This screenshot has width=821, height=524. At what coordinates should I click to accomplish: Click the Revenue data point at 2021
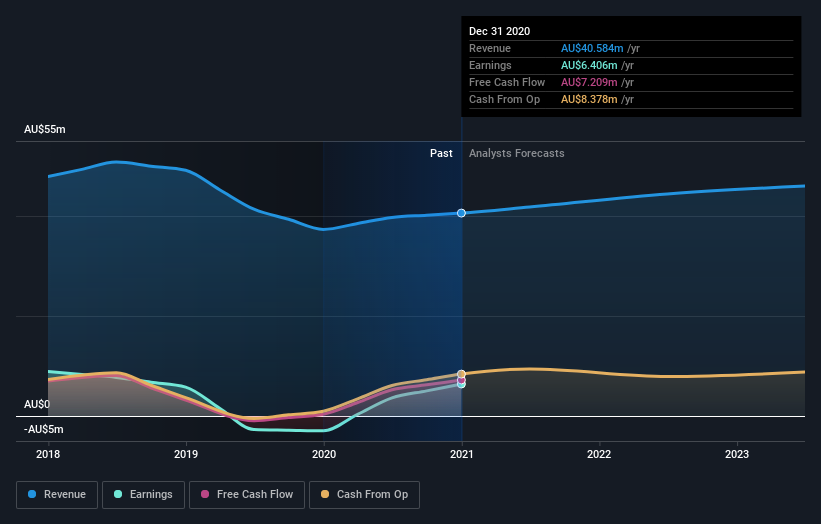click(461, 213)
